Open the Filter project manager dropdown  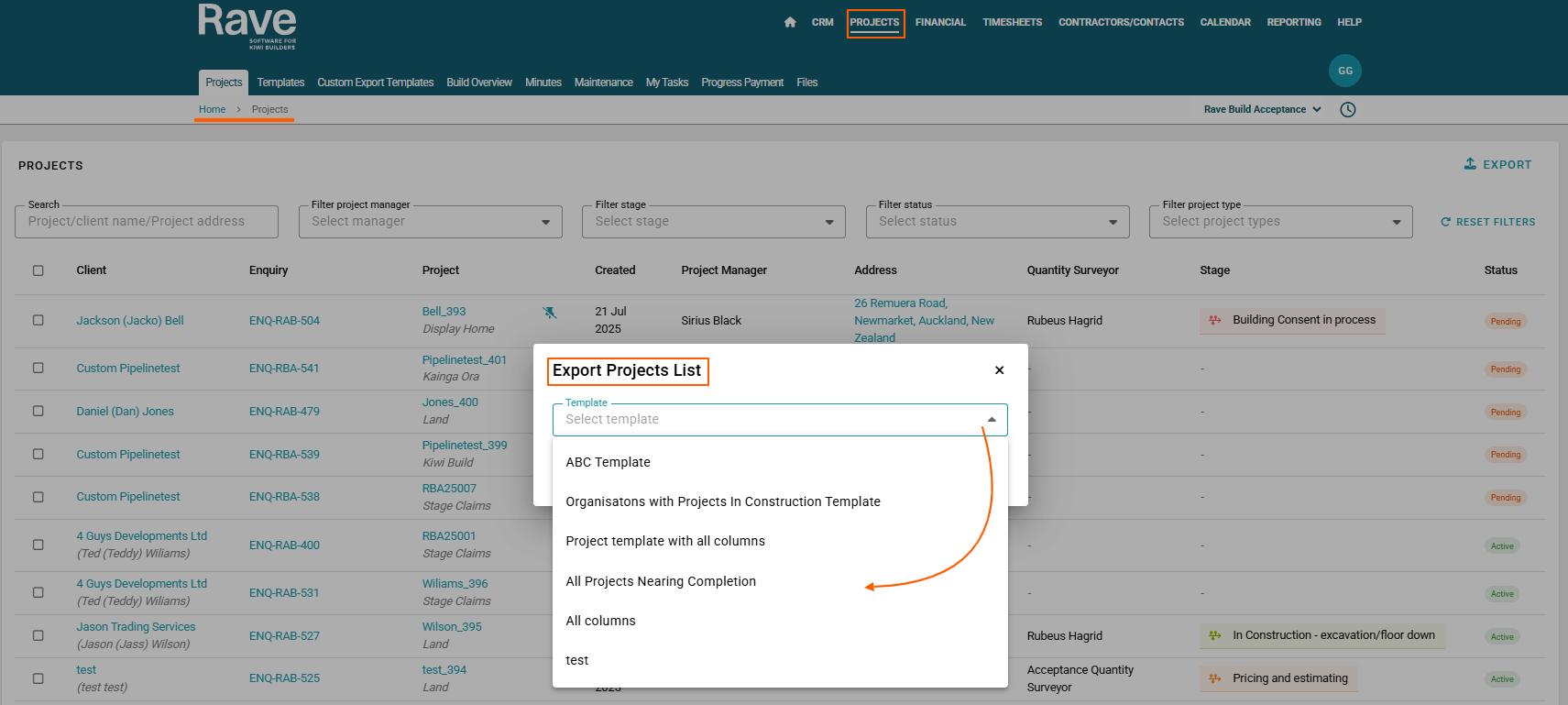point(430,222)
